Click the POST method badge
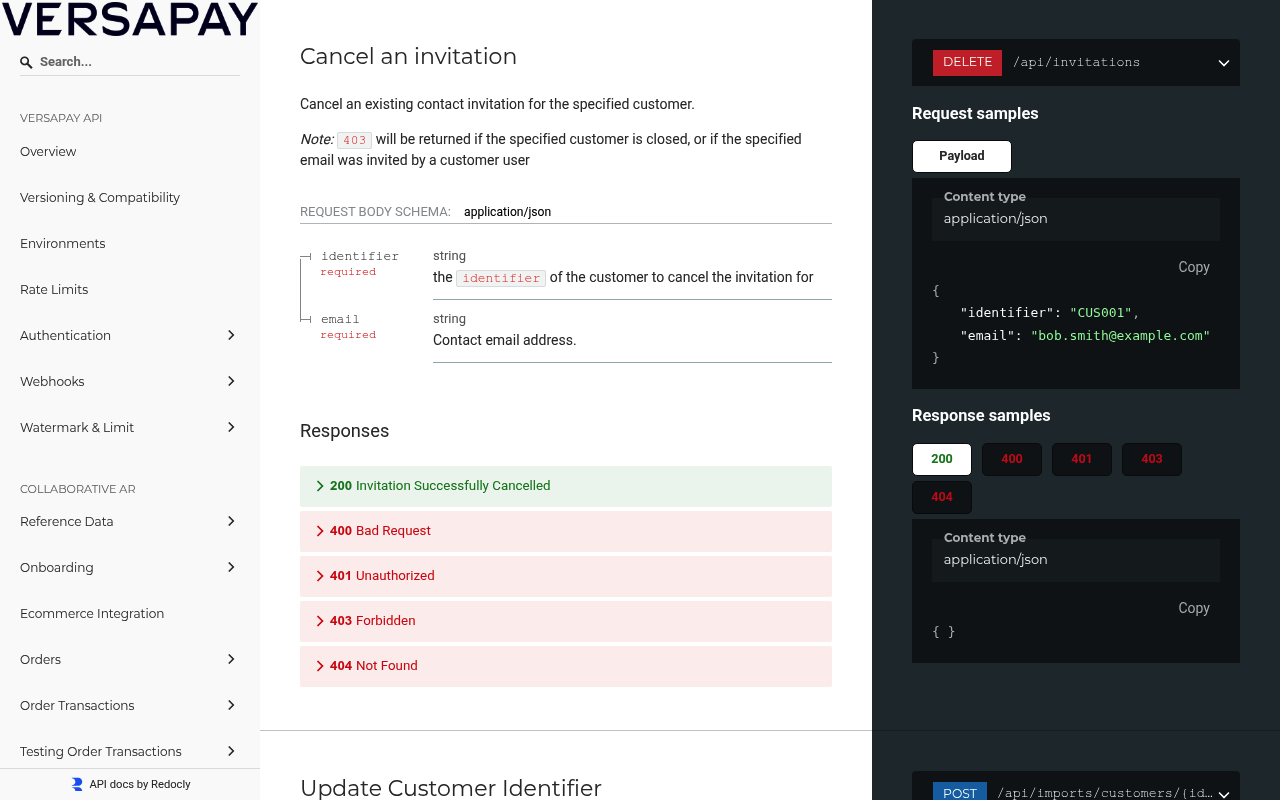Viewport: 1280px width, 800px height. click(960, 792)
